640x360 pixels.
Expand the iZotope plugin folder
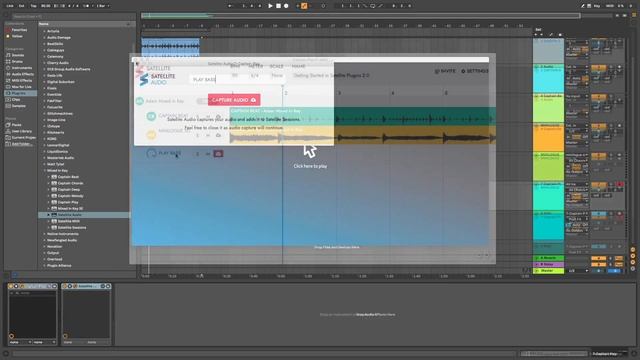[44, 126]
